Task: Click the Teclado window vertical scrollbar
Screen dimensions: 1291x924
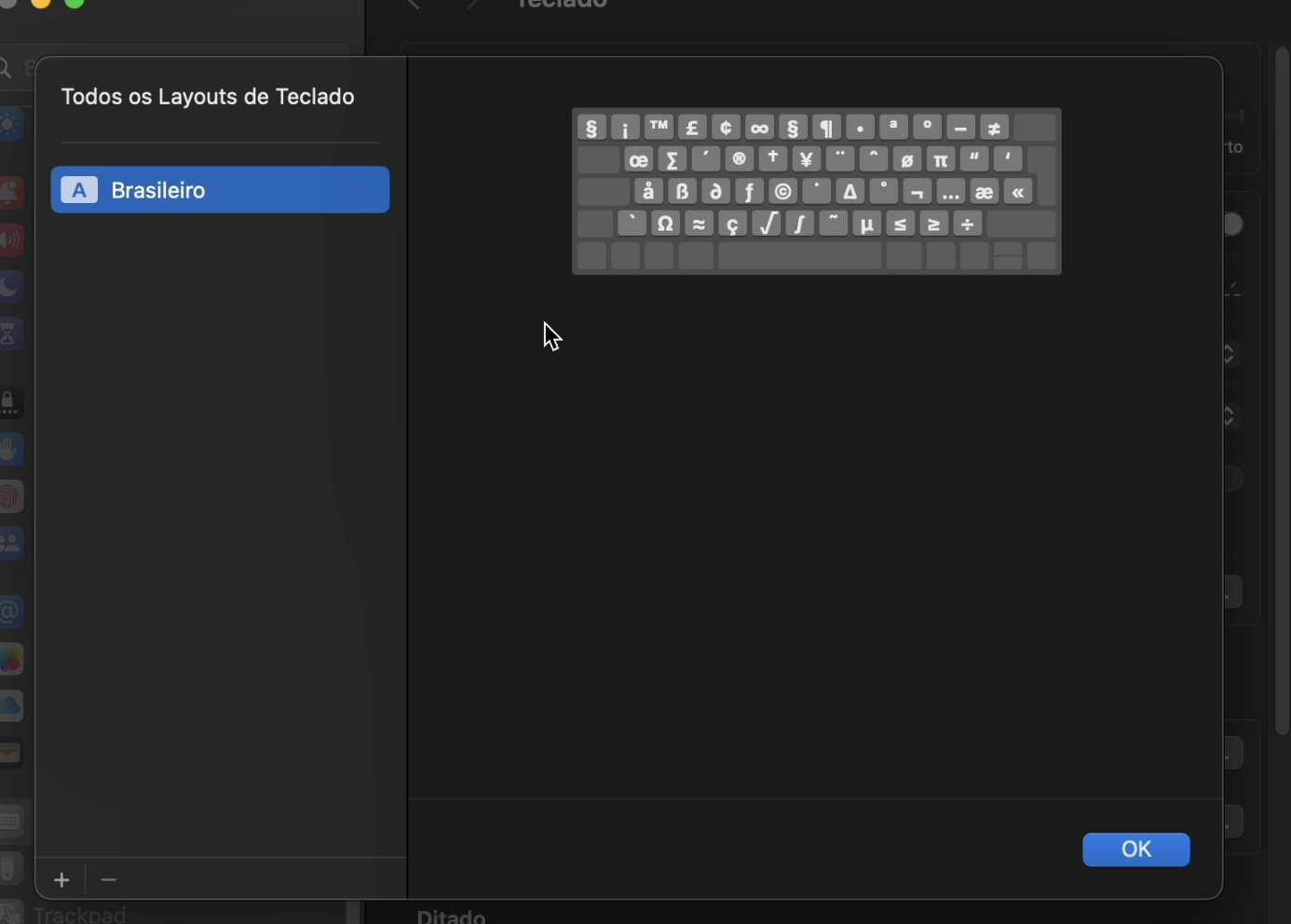Action: (x=1283, y=389)
